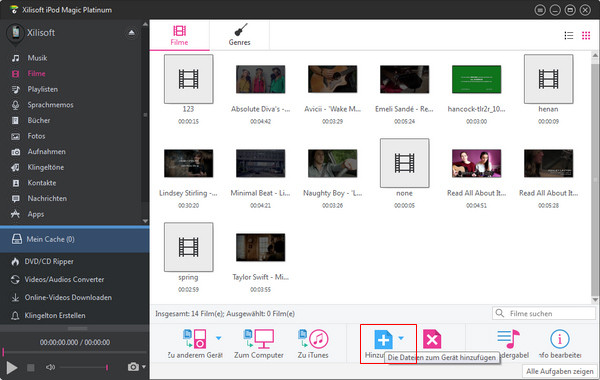The width and height of the screenshot is (600, 380).
Task: Click the pink delete file icon
Action: tap(432, 339)
